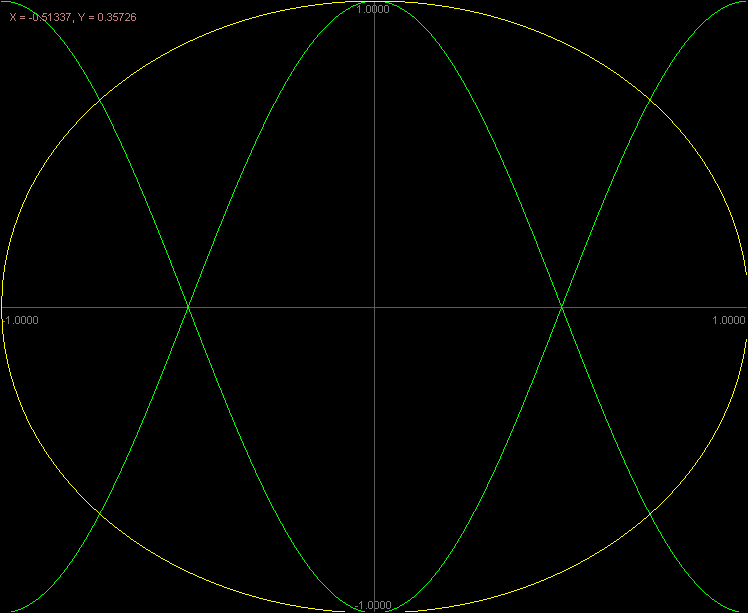Click the green curve's trough at bottom center
Screen dimensions: 748x613
(374, 611)
